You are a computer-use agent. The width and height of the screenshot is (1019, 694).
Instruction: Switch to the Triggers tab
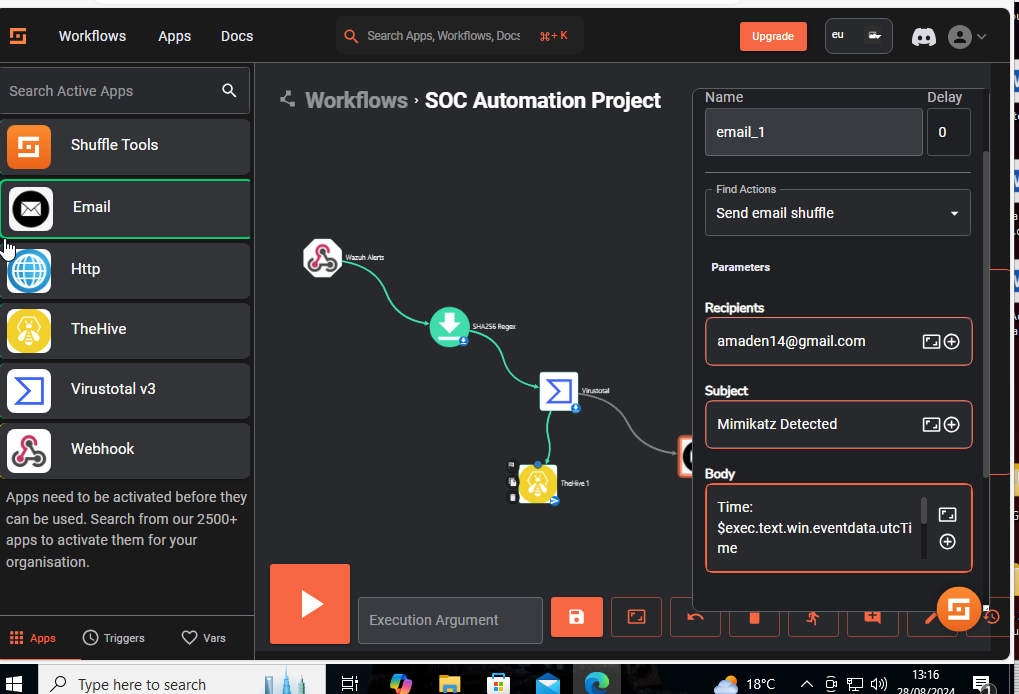point(113,638)
